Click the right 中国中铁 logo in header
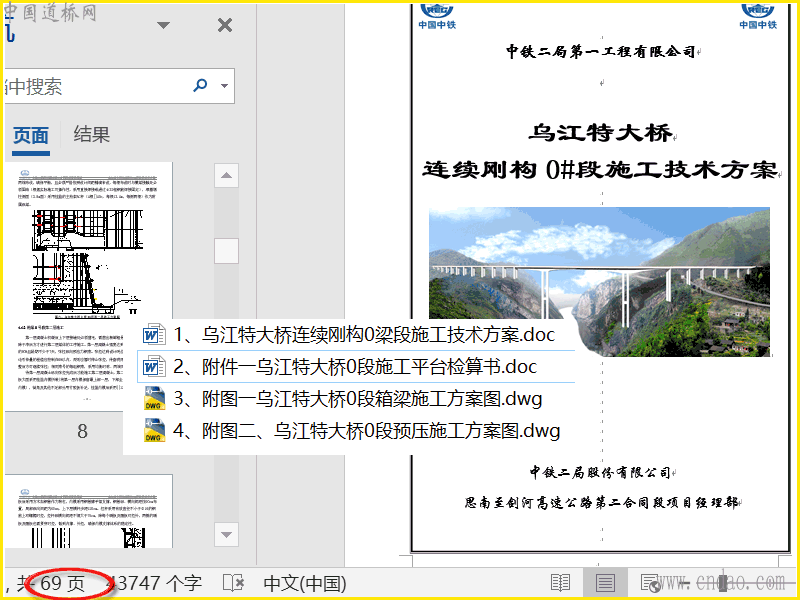Screen dimensions: 800x600 tap(758, 16)
